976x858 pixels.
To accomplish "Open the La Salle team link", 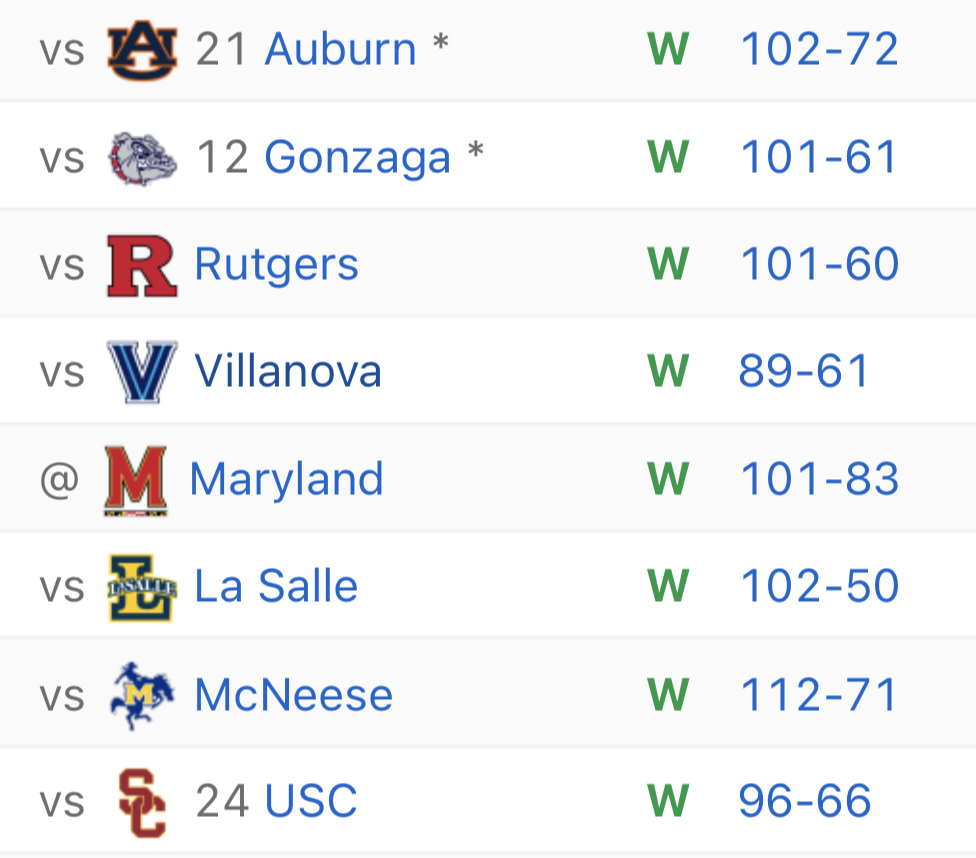I will click(x=276, y=587).
